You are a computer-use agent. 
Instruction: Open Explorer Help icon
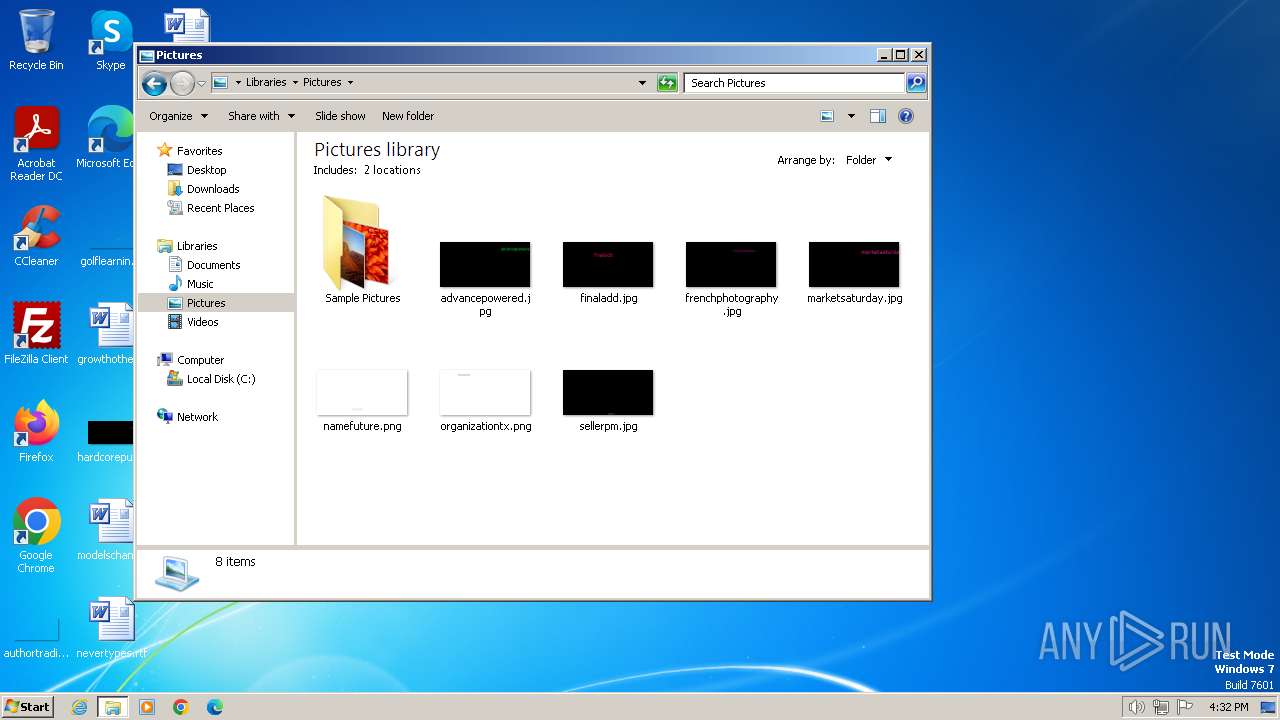click(906, 116)
